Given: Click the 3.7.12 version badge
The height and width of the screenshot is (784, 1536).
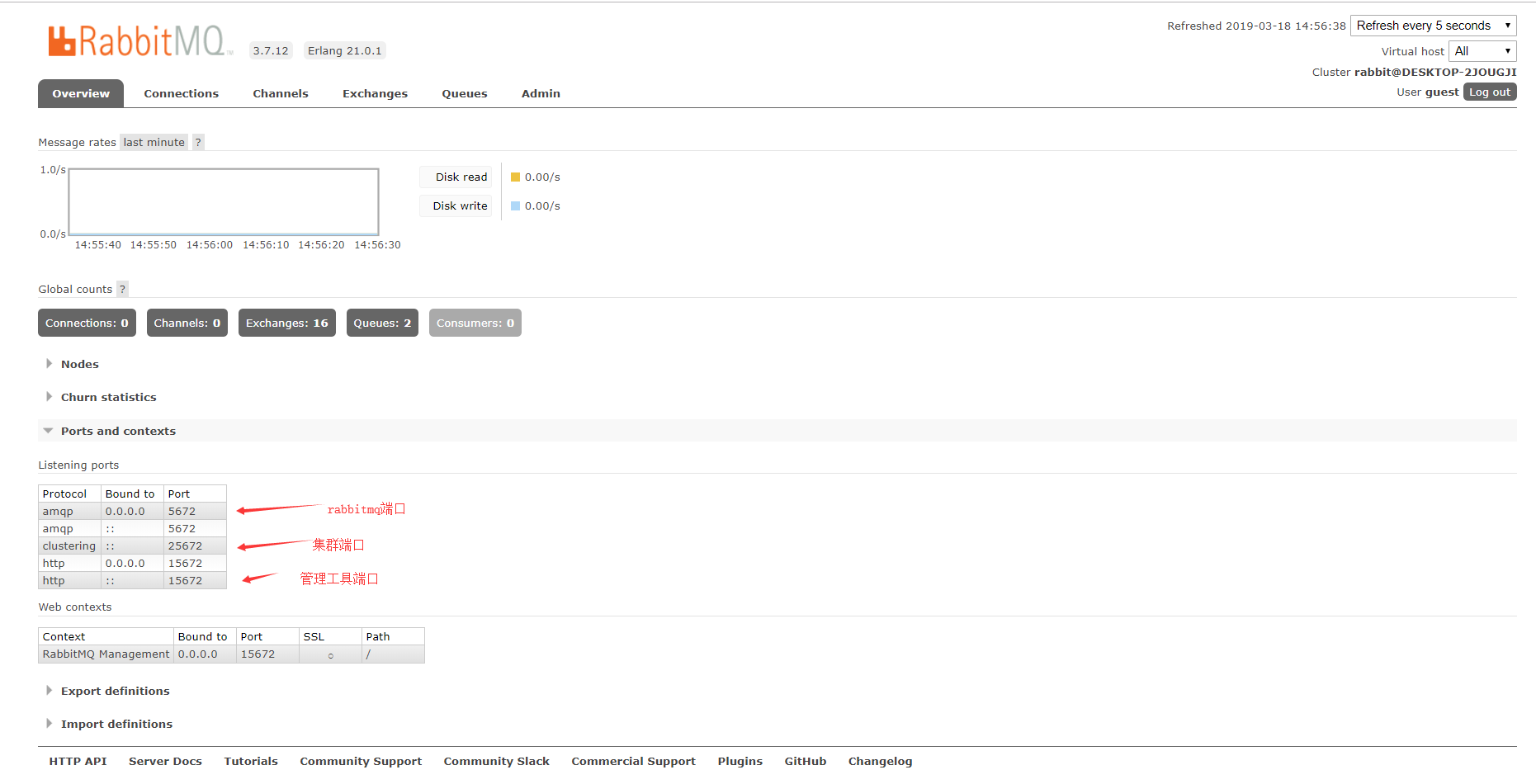Looking at the screenshot, I should (x=271, y=50).
